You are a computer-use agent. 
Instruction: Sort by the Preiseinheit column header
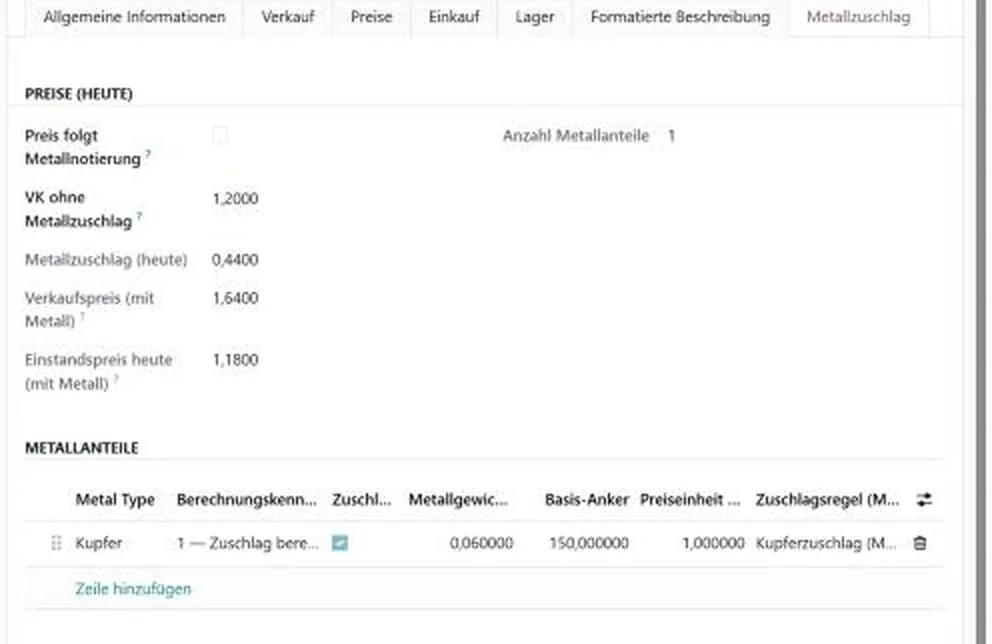[x=690, y=500]
